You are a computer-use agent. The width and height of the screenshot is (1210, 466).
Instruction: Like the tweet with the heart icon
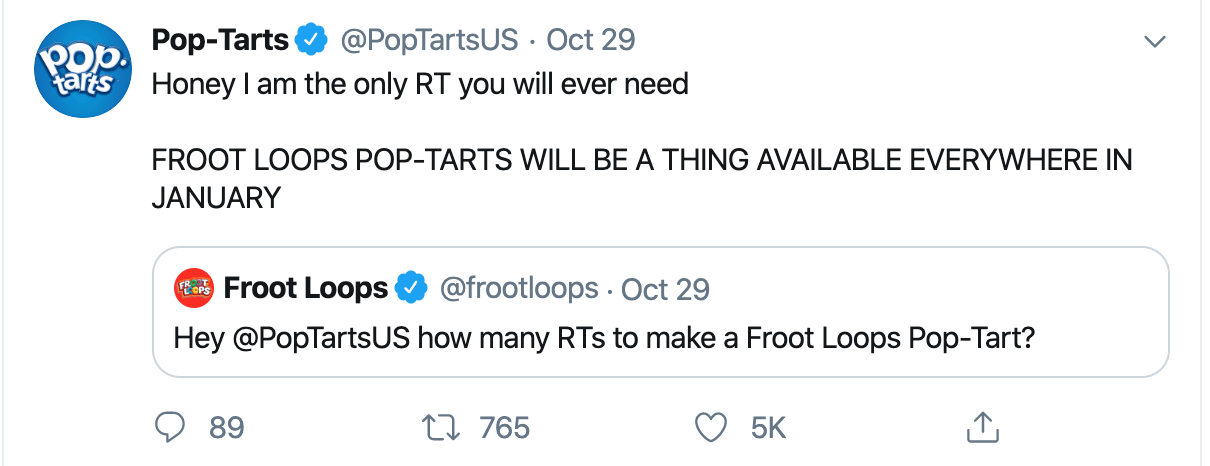[711, 428]
